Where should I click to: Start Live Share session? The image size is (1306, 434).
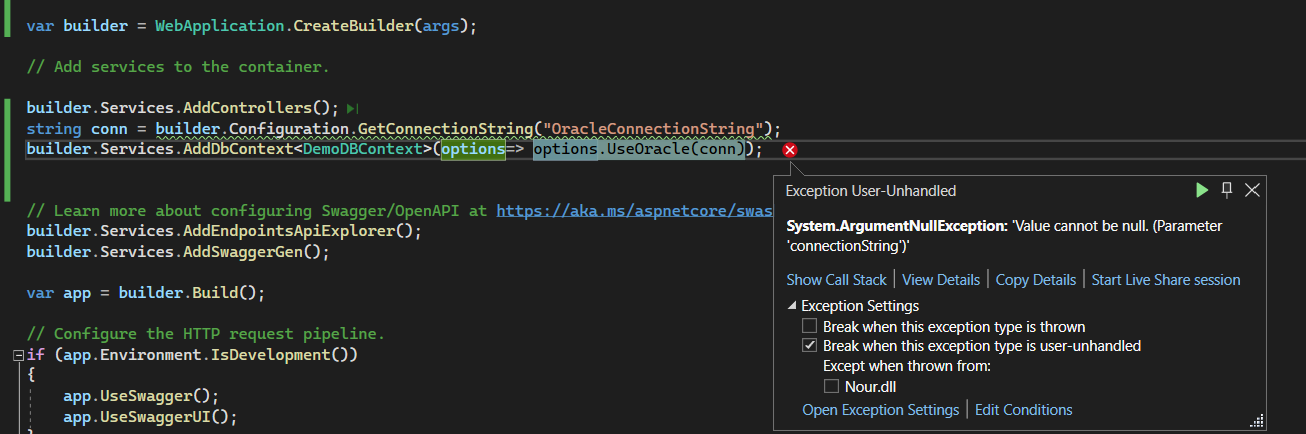[x=1165, y=280]
